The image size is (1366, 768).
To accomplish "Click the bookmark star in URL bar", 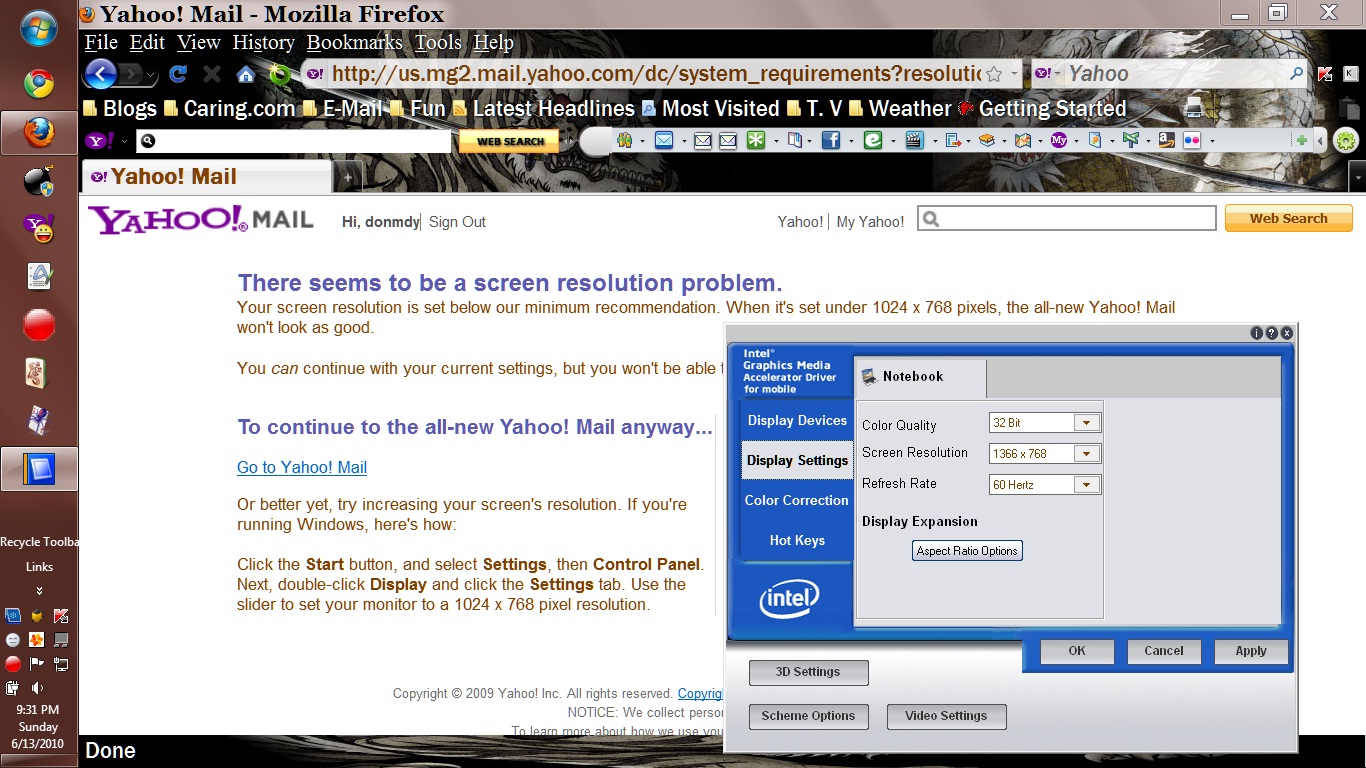I will 994,74.
